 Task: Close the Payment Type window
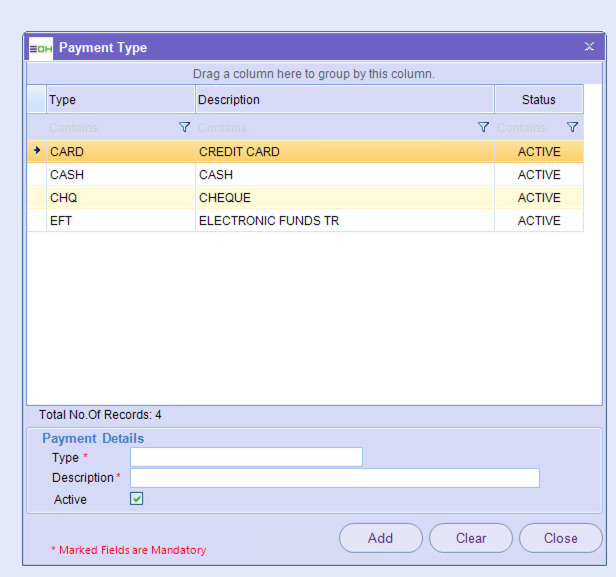point(589,47)
